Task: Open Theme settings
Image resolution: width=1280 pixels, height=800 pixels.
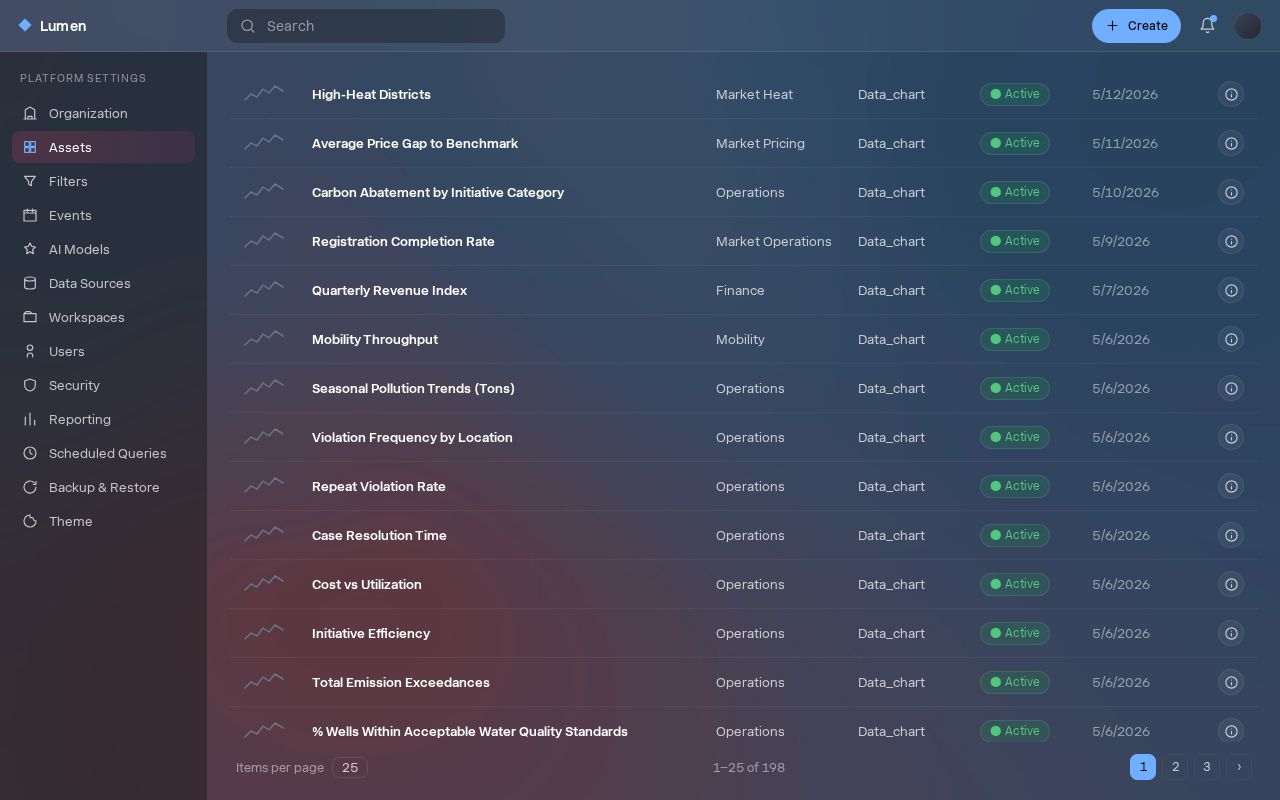Action: pos(103,521)
